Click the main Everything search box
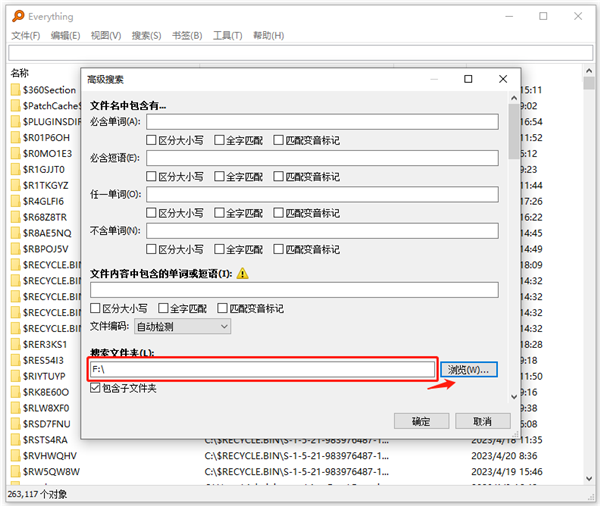Screen dimensions: 600x506 tap(301, 53)
